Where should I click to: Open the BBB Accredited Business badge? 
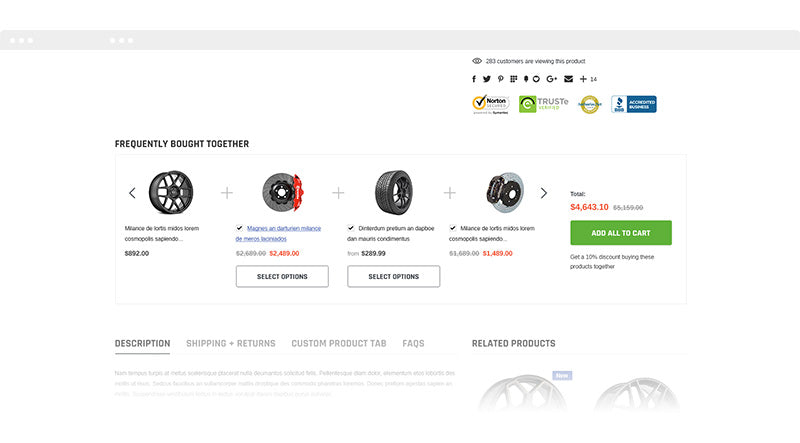coord(634,104)
